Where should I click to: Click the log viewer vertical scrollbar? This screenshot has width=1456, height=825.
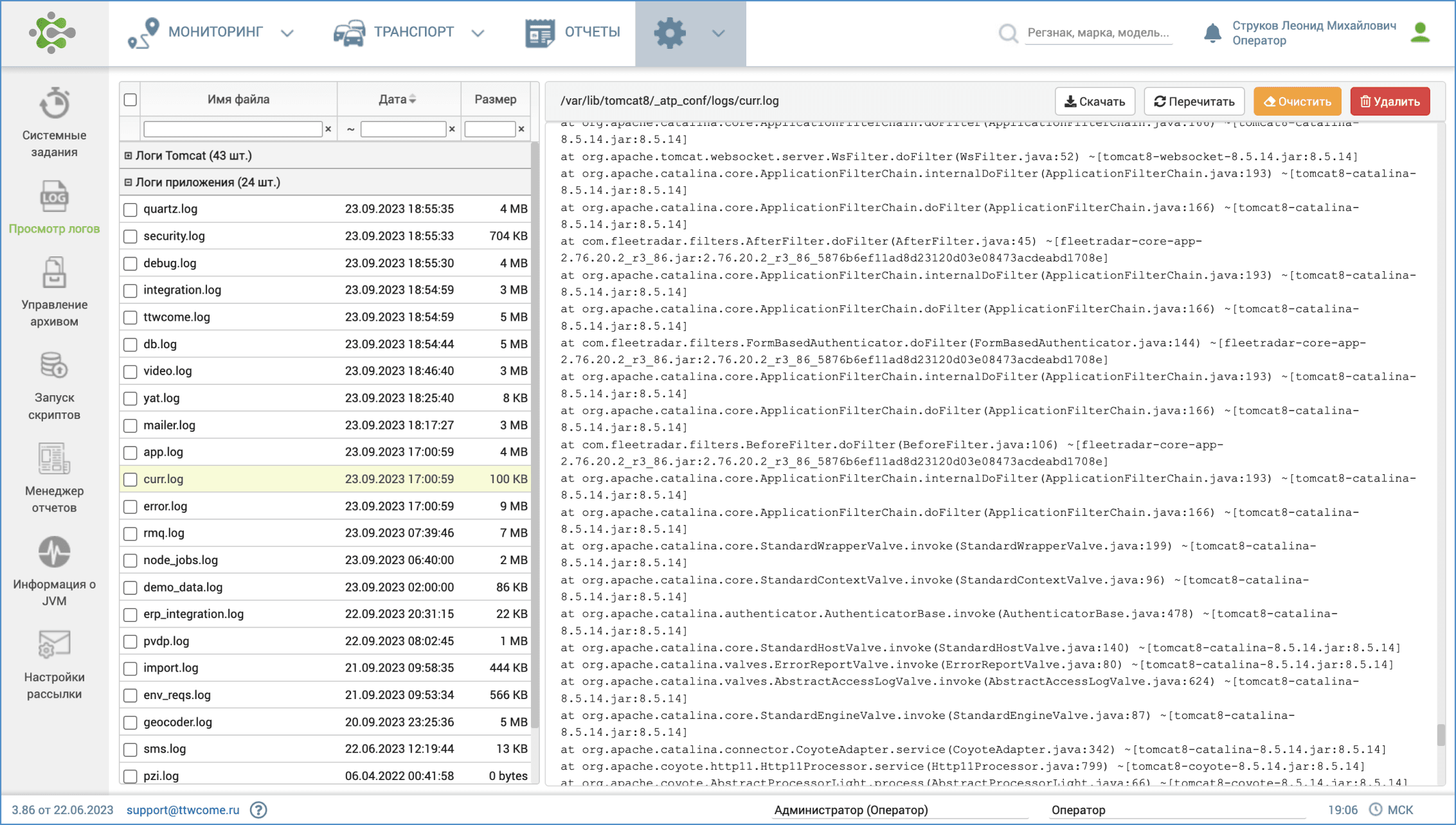click(1441, 734)
